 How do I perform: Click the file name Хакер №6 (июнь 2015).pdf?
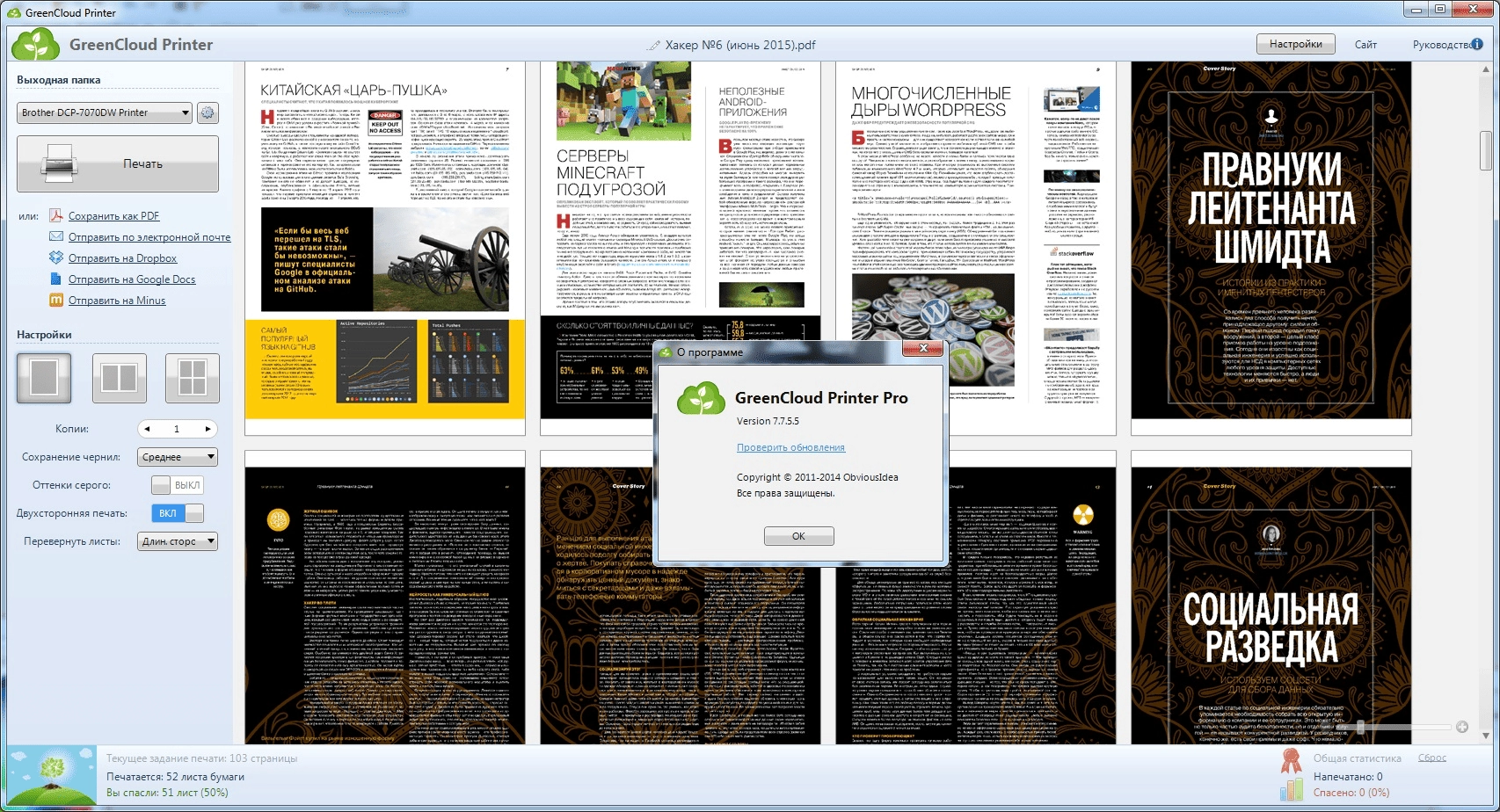740,45
